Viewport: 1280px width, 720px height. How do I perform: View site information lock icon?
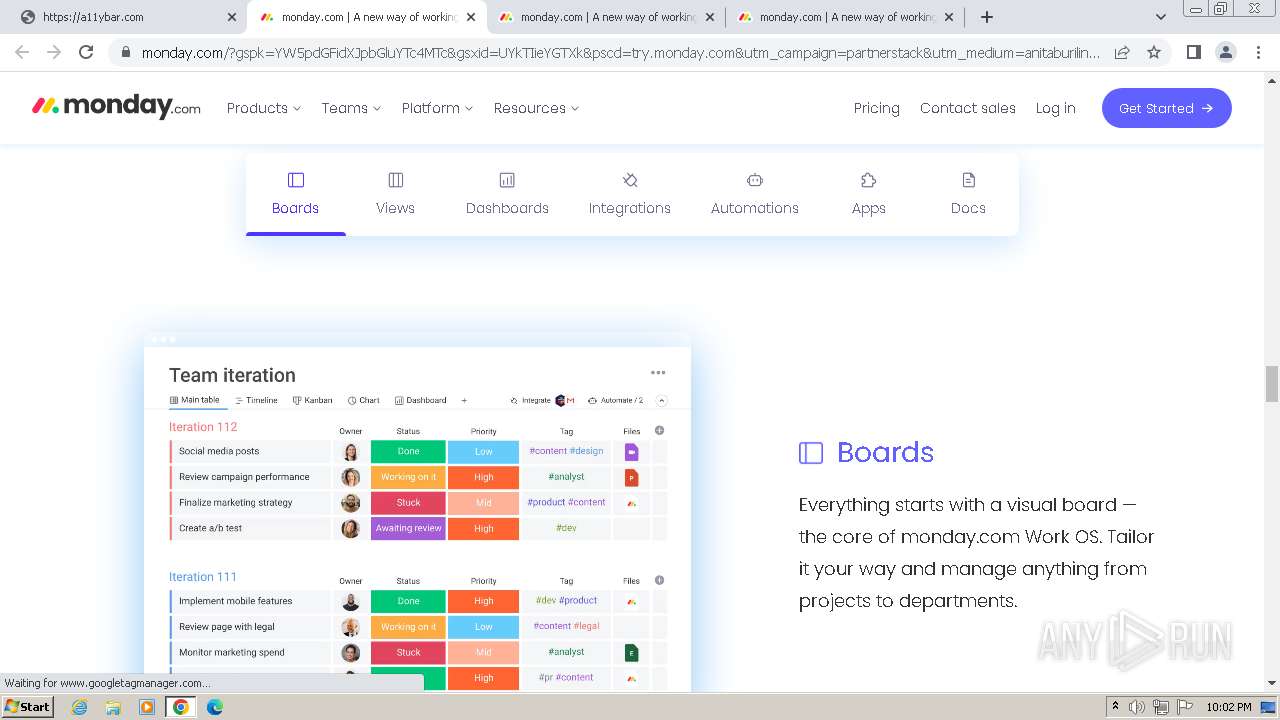pos(125,52)
